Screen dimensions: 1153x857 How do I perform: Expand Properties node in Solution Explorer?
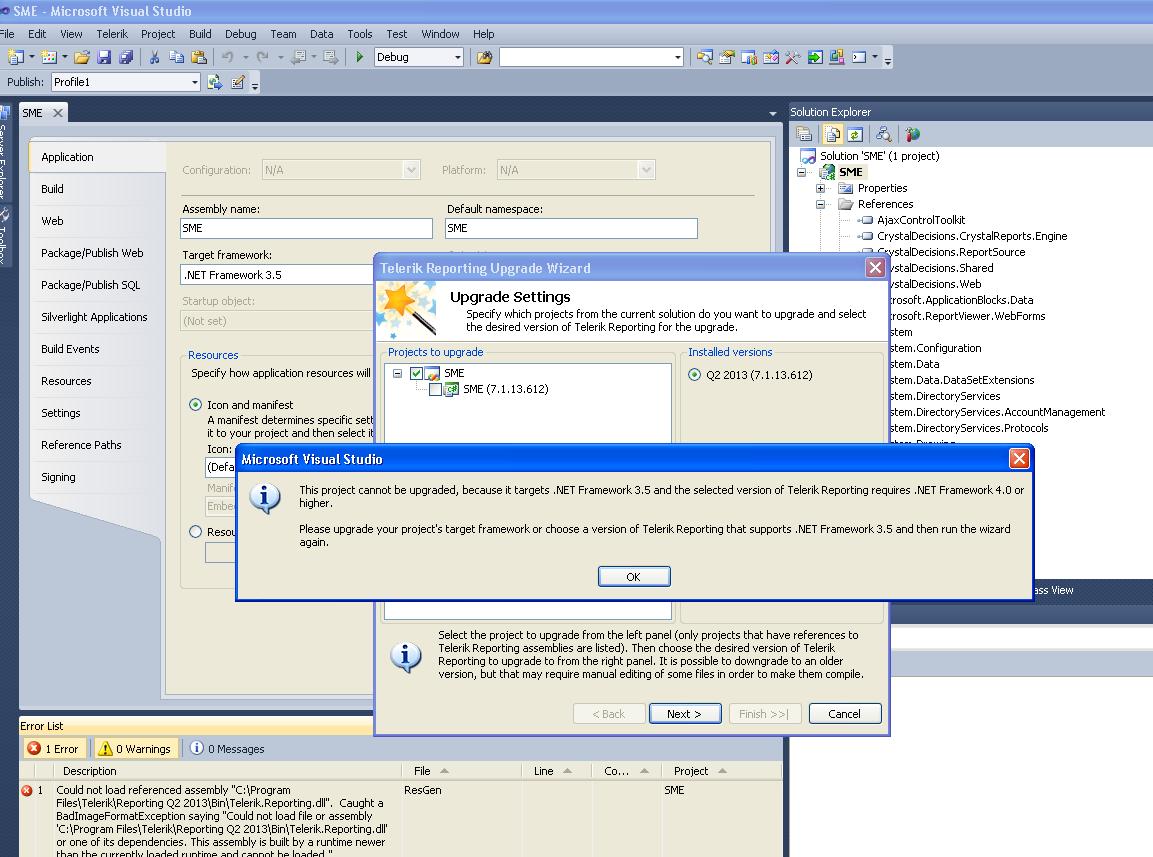tap(820, 188)
